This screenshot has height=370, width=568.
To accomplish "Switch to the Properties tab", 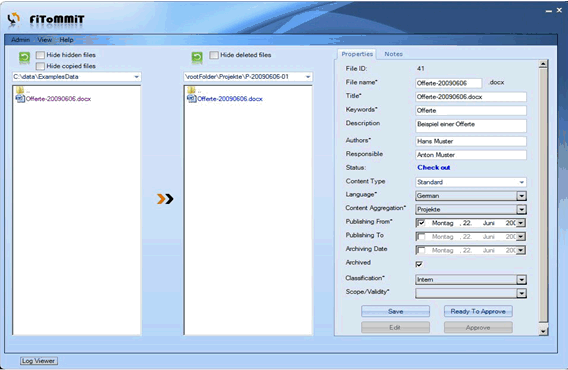I will coord(357,54).
